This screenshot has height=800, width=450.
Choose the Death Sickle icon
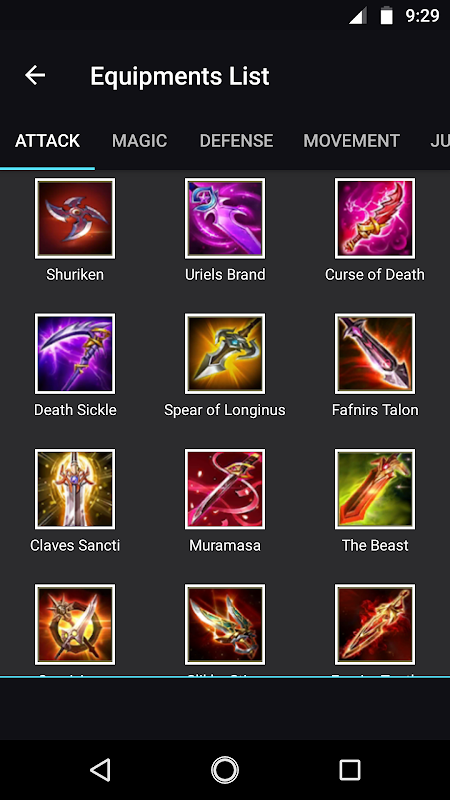click(75, 354)
